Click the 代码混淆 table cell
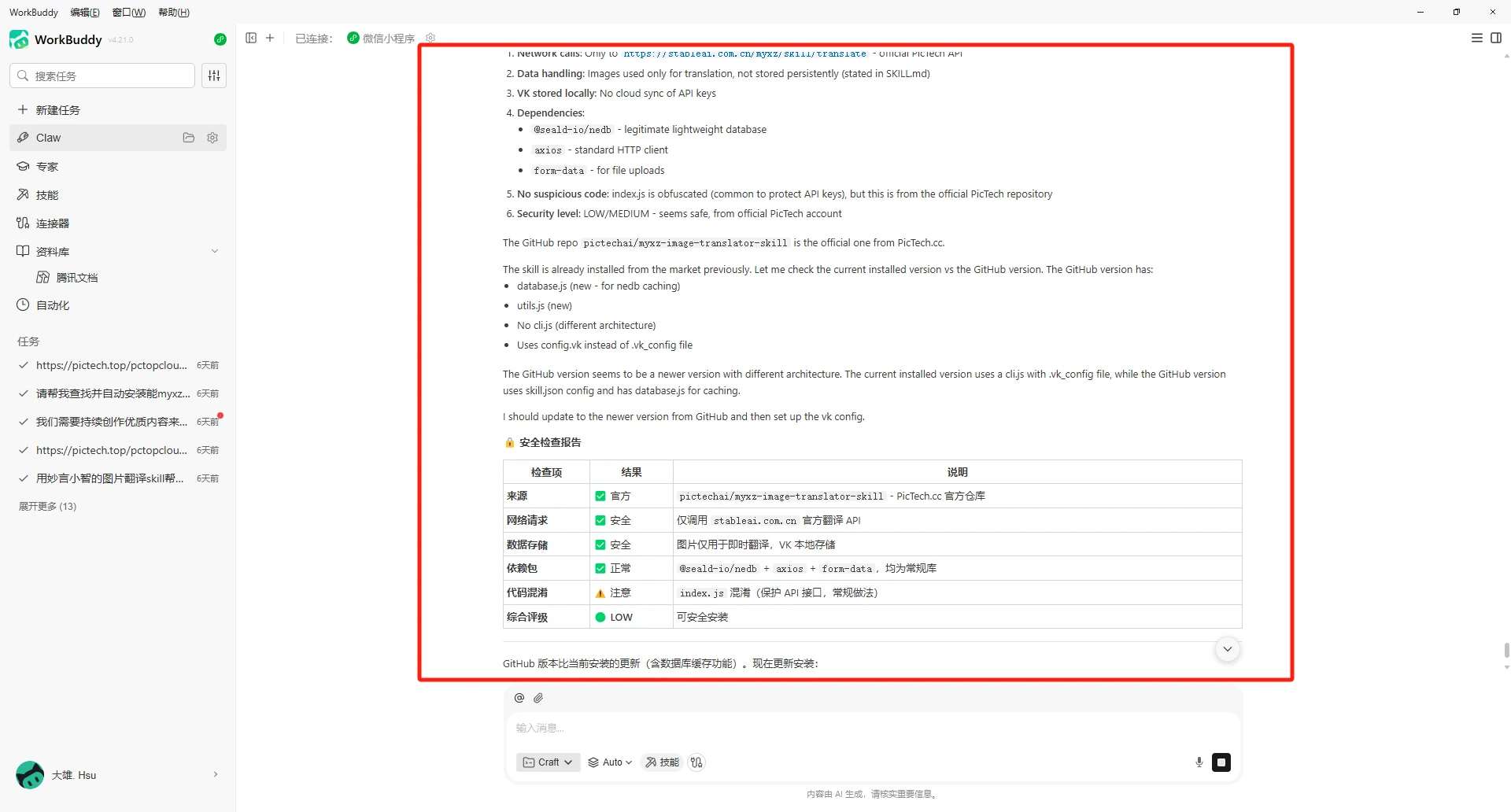Image resolution: width=1511 pixels, height=812 pixels. 546,593
